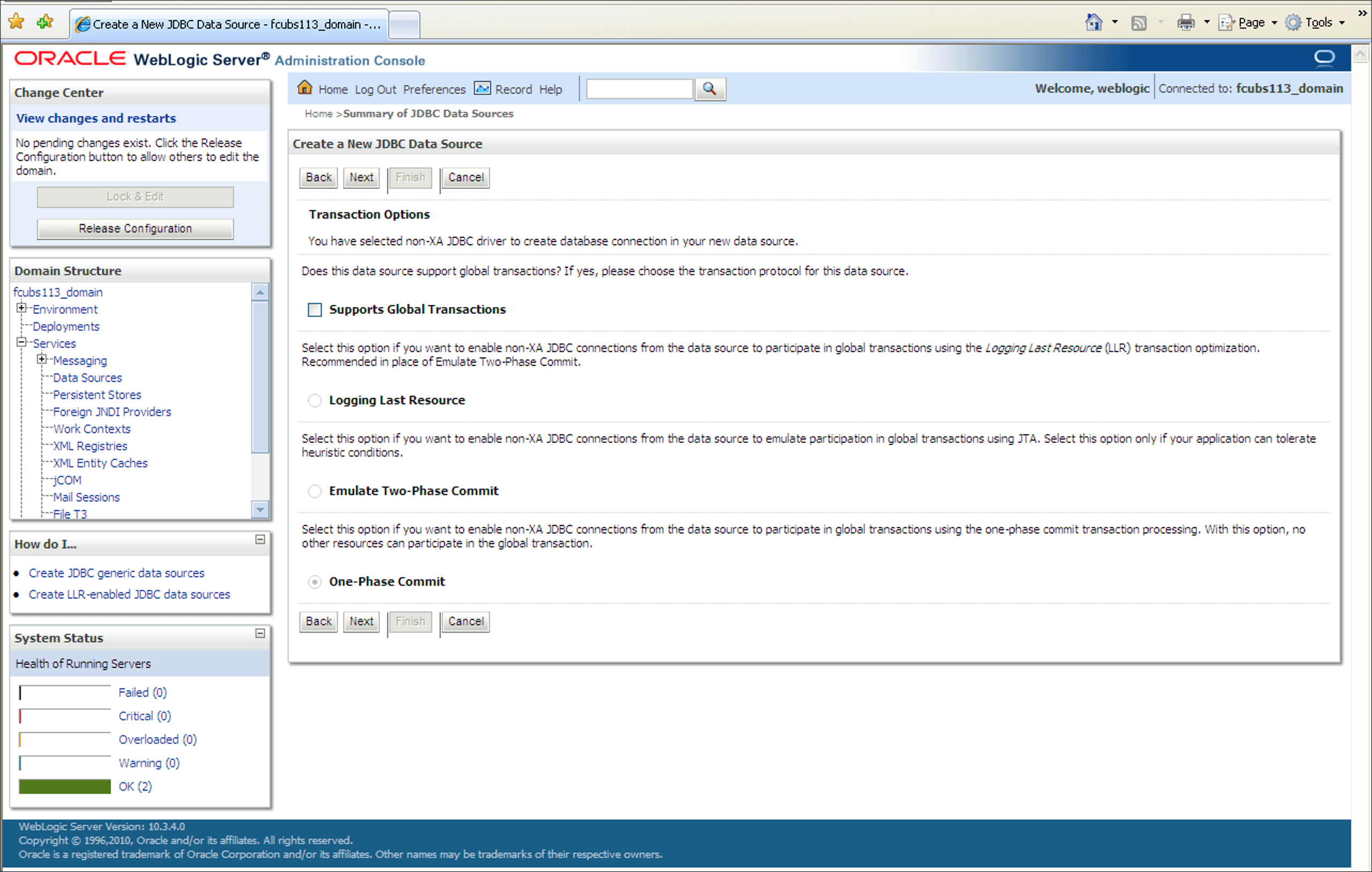Expand the Messaging tree node
Screen dimensions: 1372x872
pyautogui.click(x=42, y=359)
